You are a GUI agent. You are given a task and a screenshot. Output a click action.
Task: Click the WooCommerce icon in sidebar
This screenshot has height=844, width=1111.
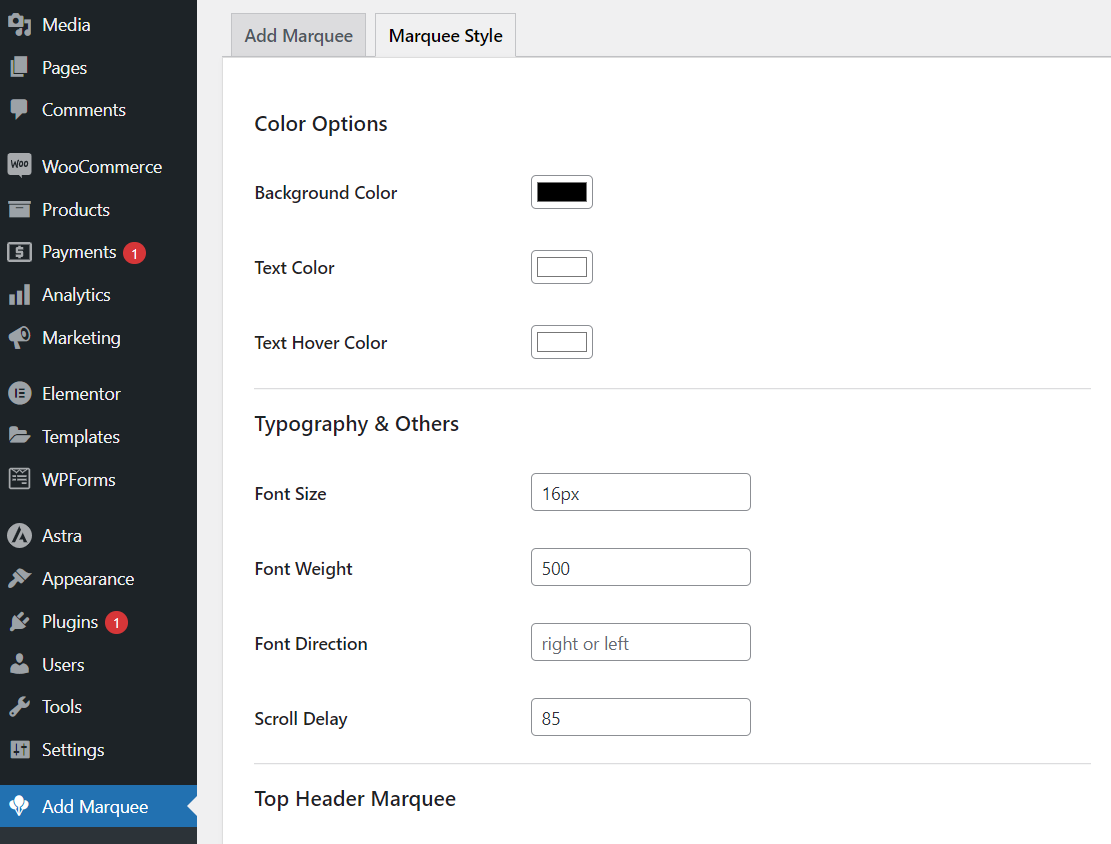(19, 167)
